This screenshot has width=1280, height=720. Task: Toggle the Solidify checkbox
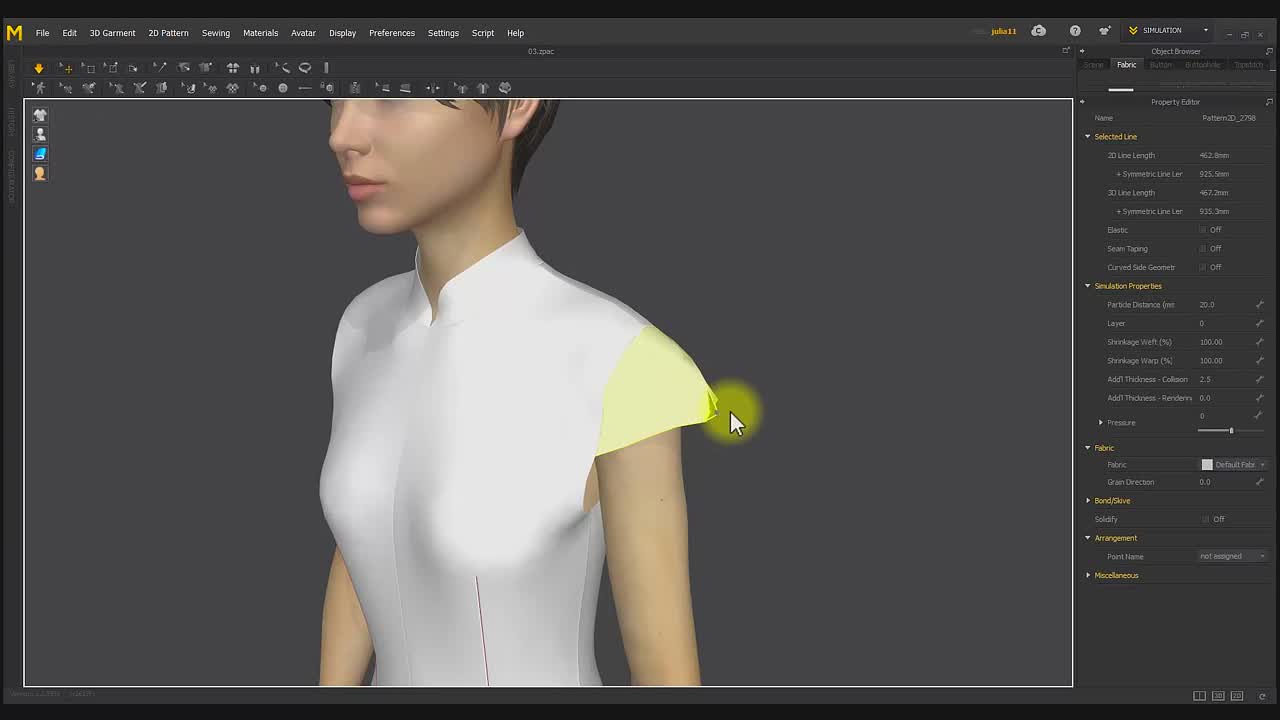point(1205,519)
